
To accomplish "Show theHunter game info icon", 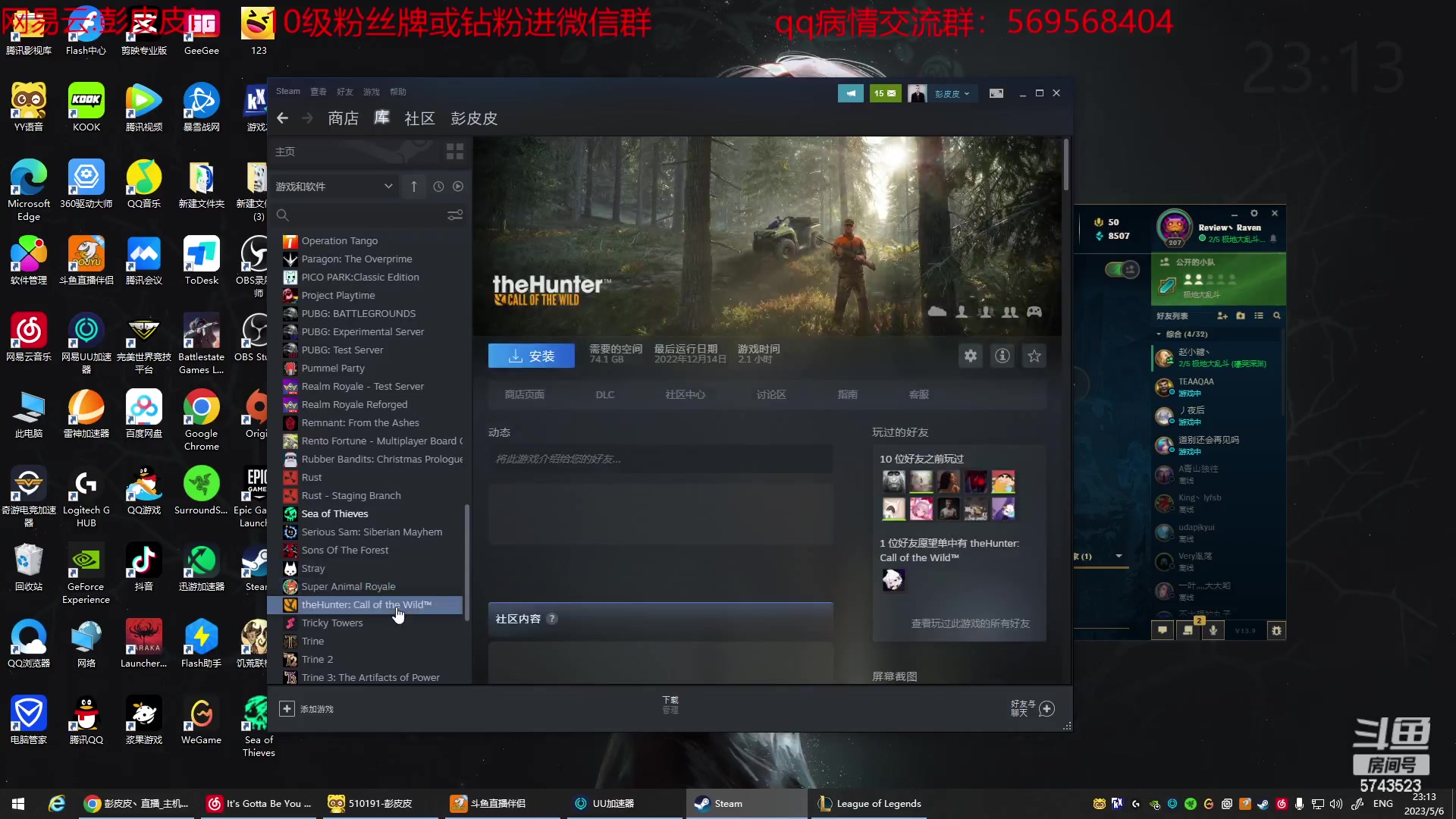I will (x=1003, y=356).
